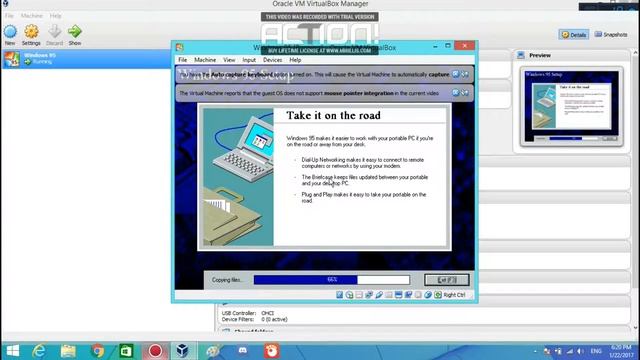Click scrollbar up arrow in details pane
The image size is (640, 360).
(636, 53)
